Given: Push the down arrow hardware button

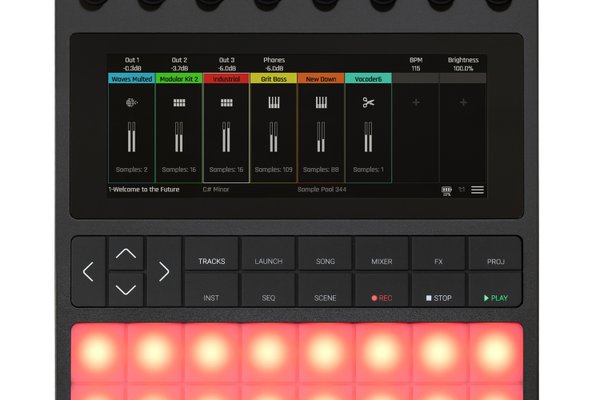Looking at the screenshot, I should click(x=126, y=289).
